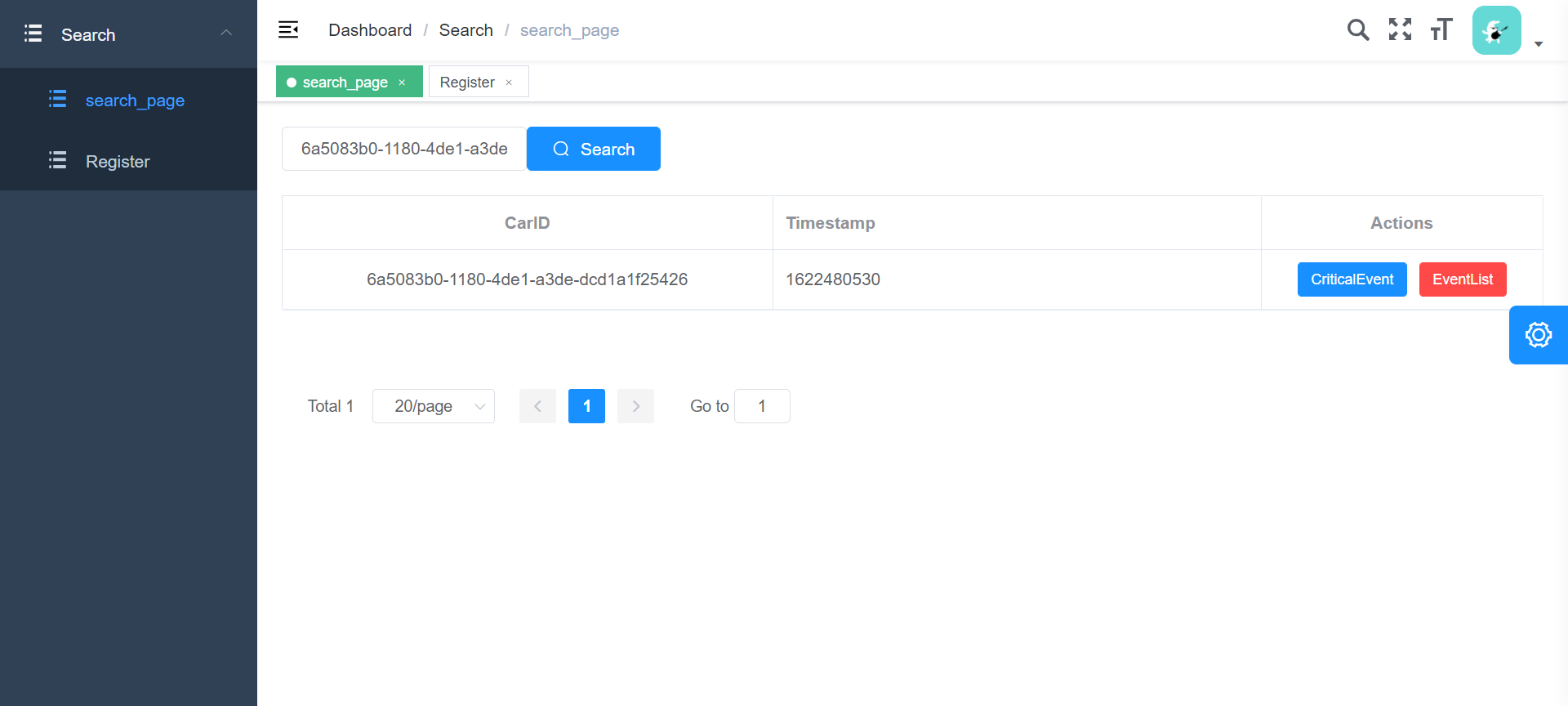Click the red EventList button
The width and height of the screenshot is (1568, 706).
(x=1463, y=279)
